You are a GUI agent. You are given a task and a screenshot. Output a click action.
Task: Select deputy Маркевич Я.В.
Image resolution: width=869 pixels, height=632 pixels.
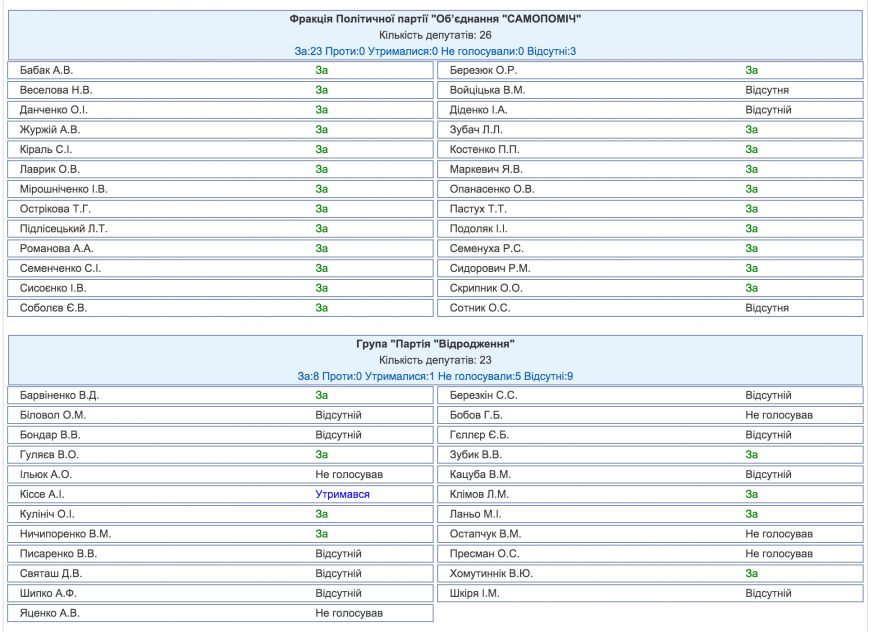486,169
